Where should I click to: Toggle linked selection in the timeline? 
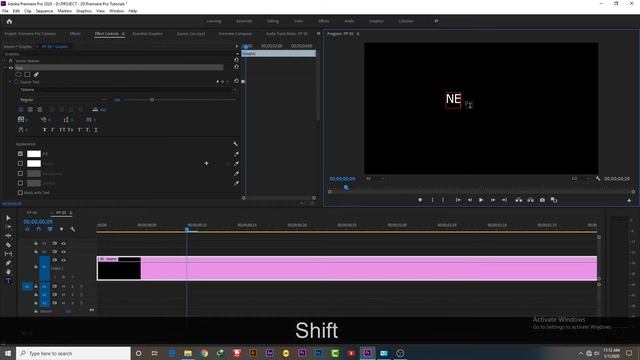50,229
